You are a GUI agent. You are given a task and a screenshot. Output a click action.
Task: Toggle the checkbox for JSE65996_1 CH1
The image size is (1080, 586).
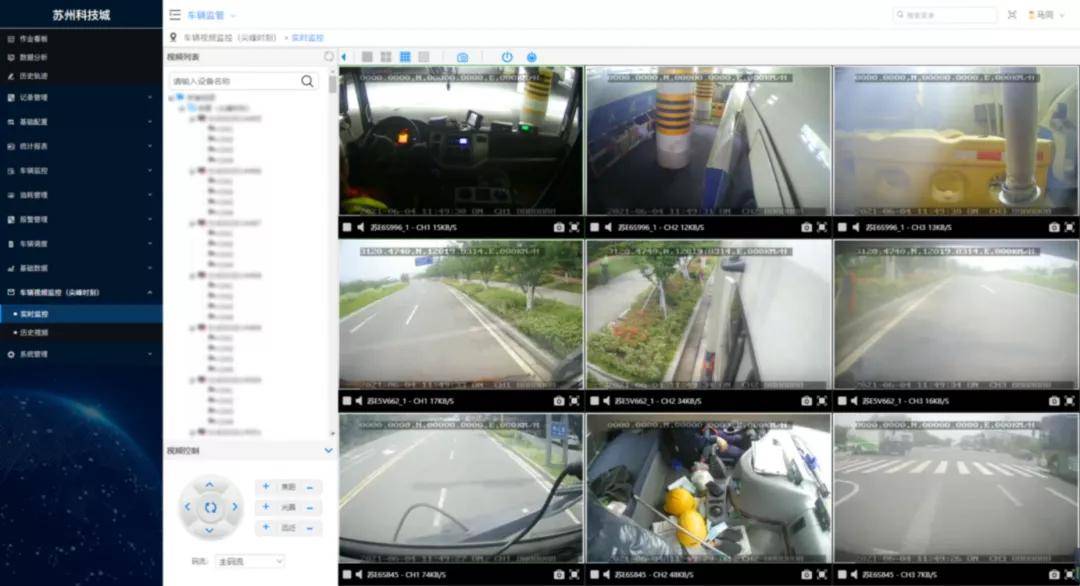pyautogui.click(x=346, y=228)
